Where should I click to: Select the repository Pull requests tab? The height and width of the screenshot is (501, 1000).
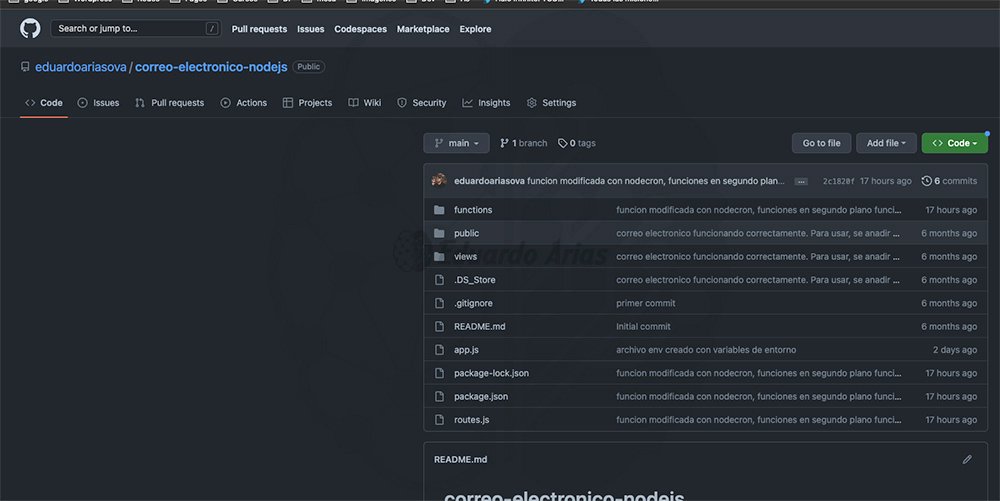[x=170, y=103]
